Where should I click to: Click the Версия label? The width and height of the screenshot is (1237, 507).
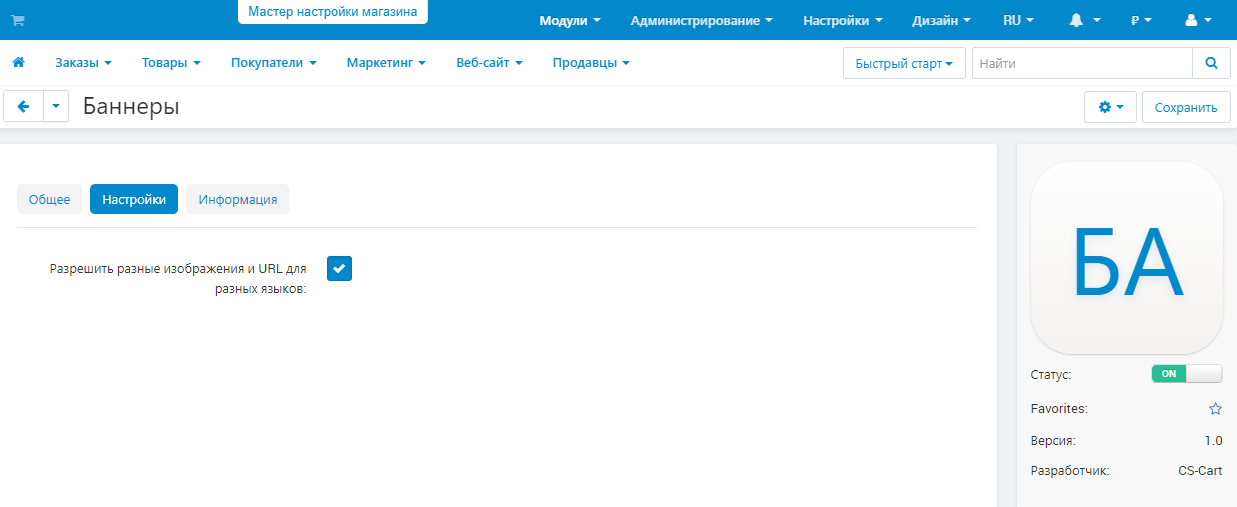pyautogui.click(x=1053, y=440)
